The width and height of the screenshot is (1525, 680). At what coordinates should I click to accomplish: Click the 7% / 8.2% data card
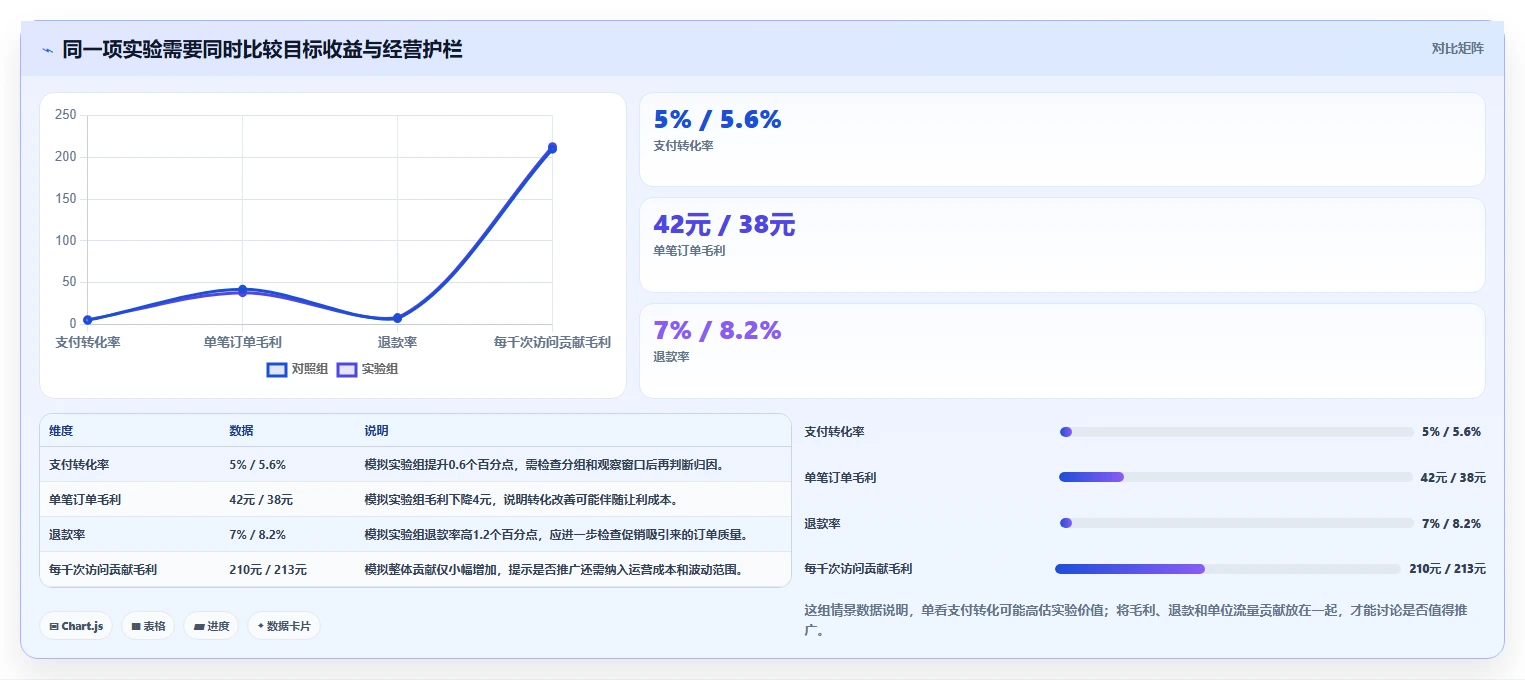(x=1062, y=351)
